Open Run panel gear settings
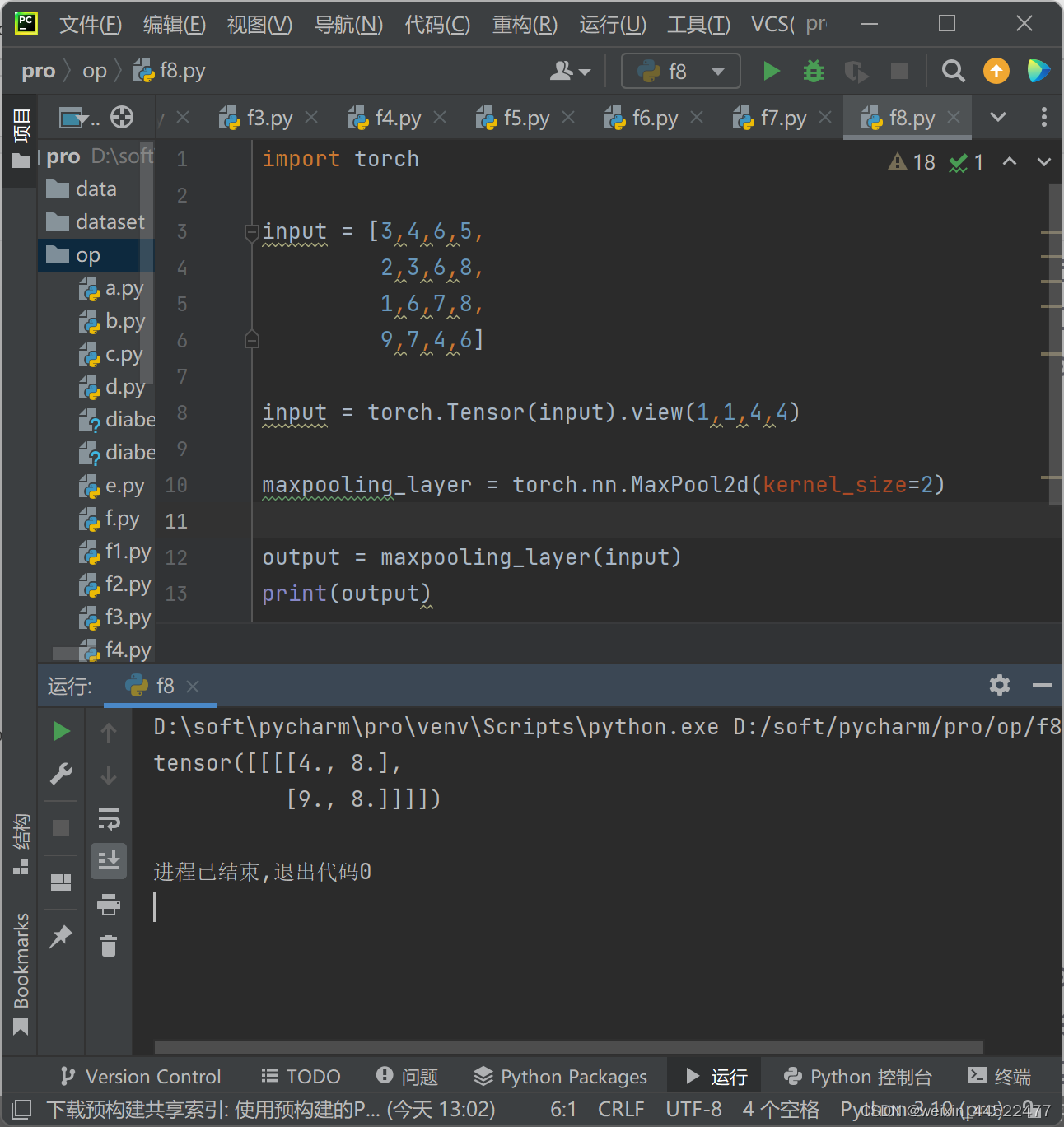This screenshot has width=1064, height=1127. coord(1000,685)
